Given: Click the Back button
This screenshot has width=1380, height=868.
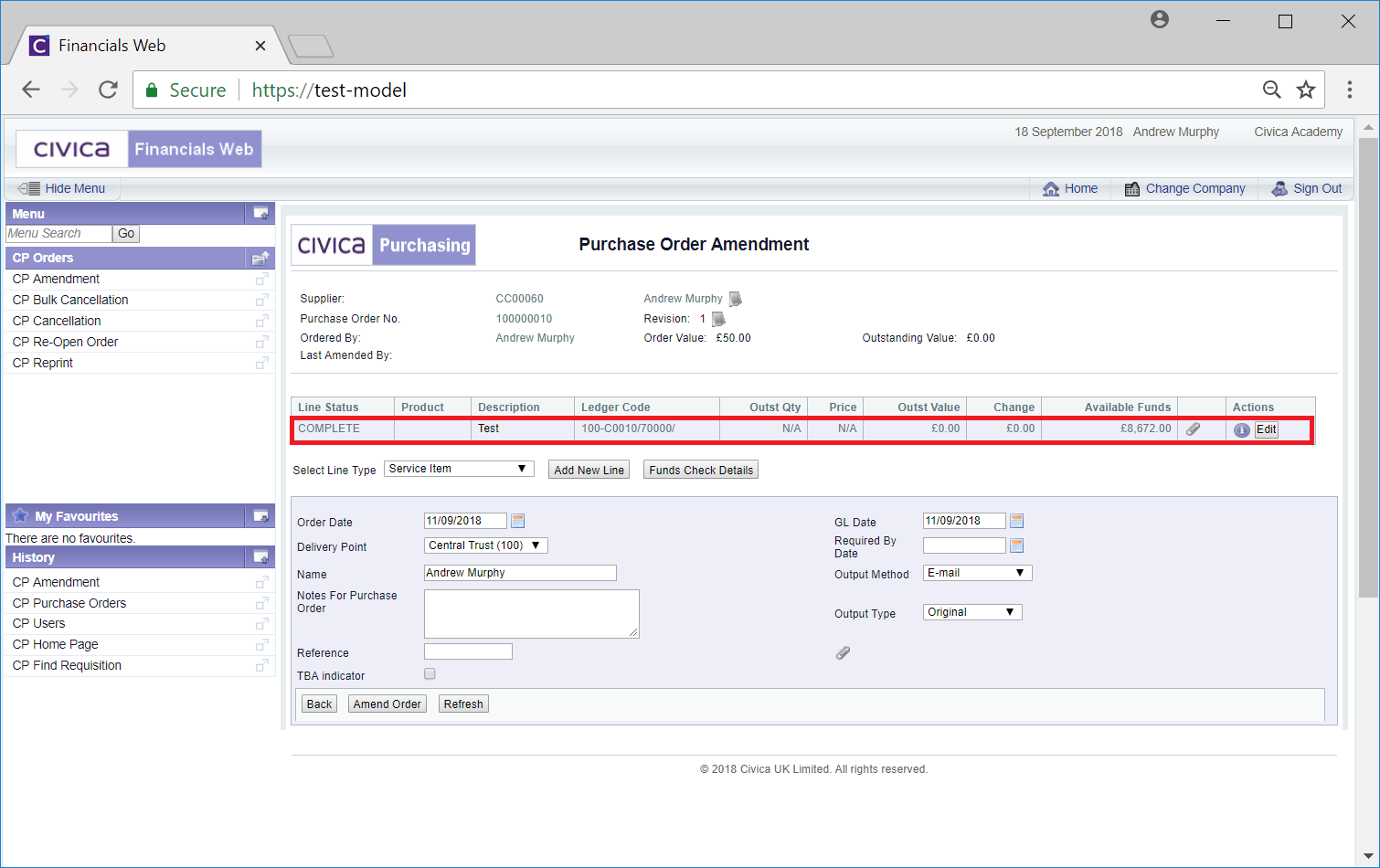Looking at the screenshot, I should pyautogui.click(x=319, y=704).
